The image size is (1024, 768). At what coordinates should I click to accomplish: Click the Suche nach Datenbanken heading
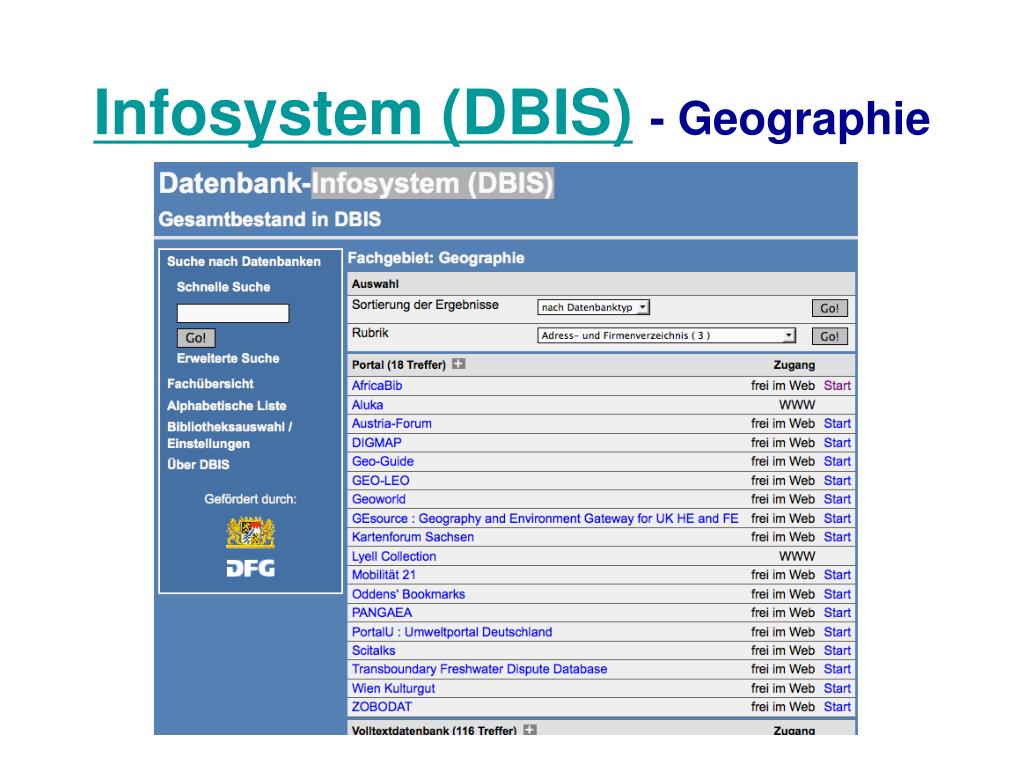244,261
